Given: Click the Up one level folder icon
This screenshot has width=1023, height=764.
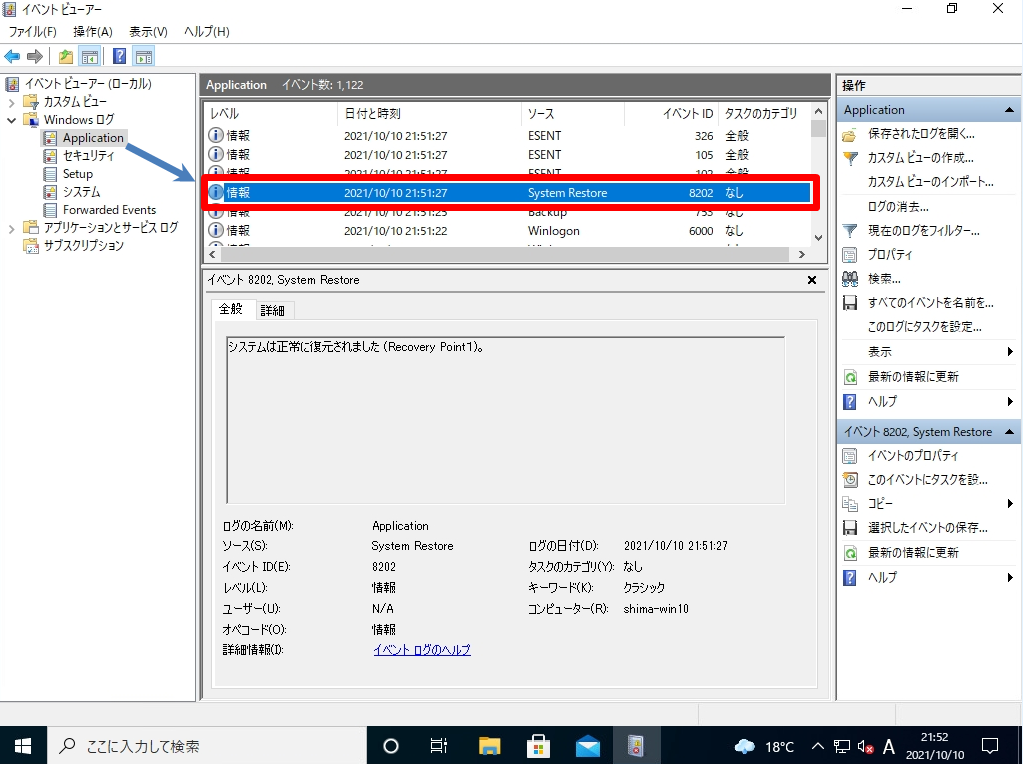Looking at the screenshot, I should [x=66, y=57].
